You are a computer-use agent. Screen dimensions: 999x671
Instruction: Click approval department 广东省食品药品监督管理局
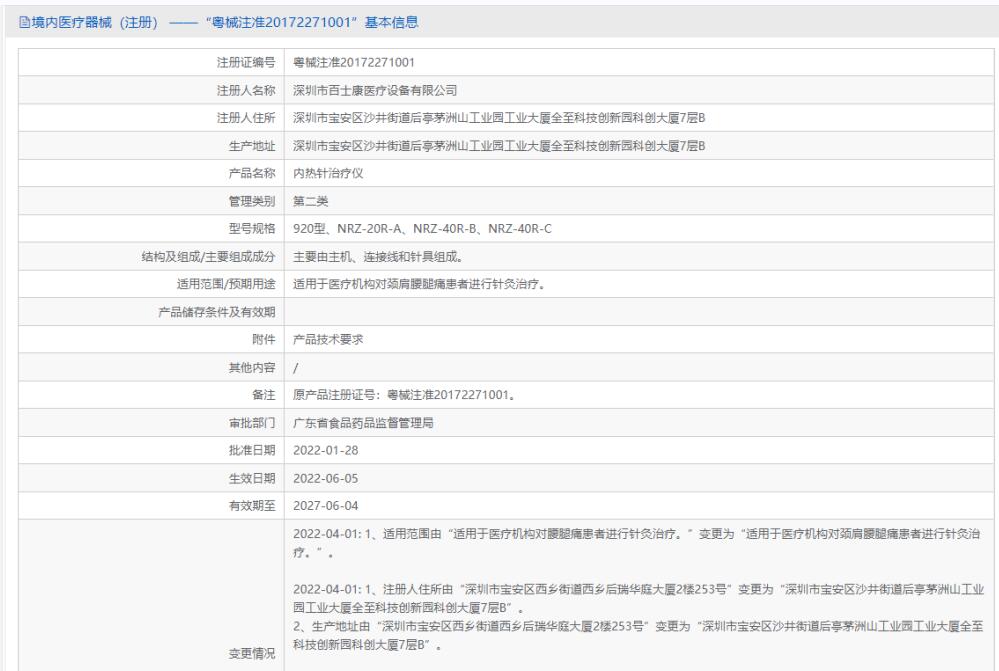pyautogui.click(x=363, y=423)
